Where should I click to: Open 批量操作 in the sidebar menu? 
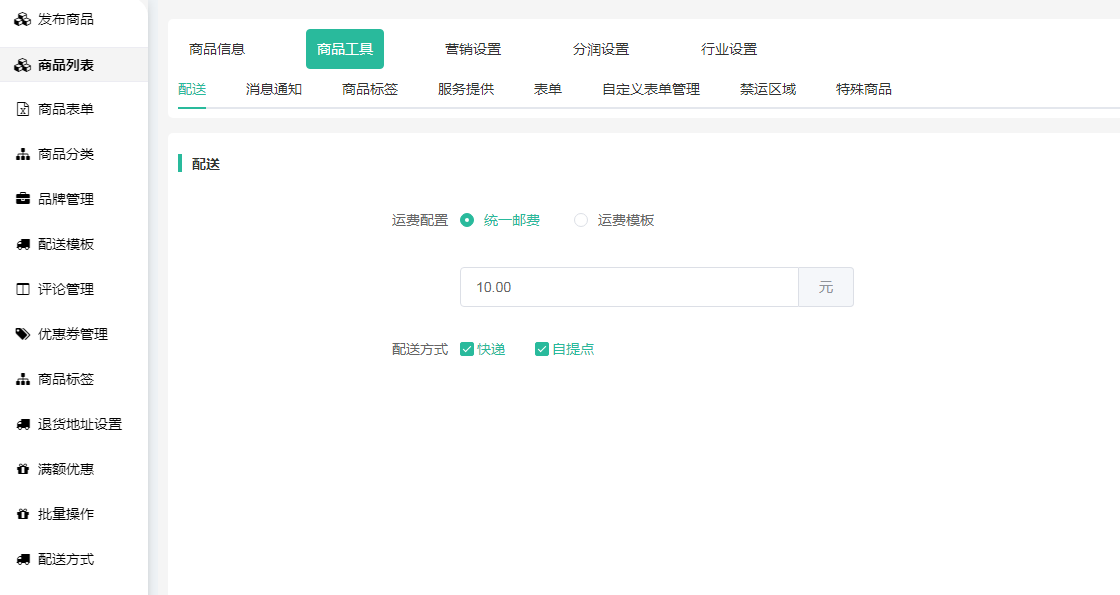coord(66,514)
